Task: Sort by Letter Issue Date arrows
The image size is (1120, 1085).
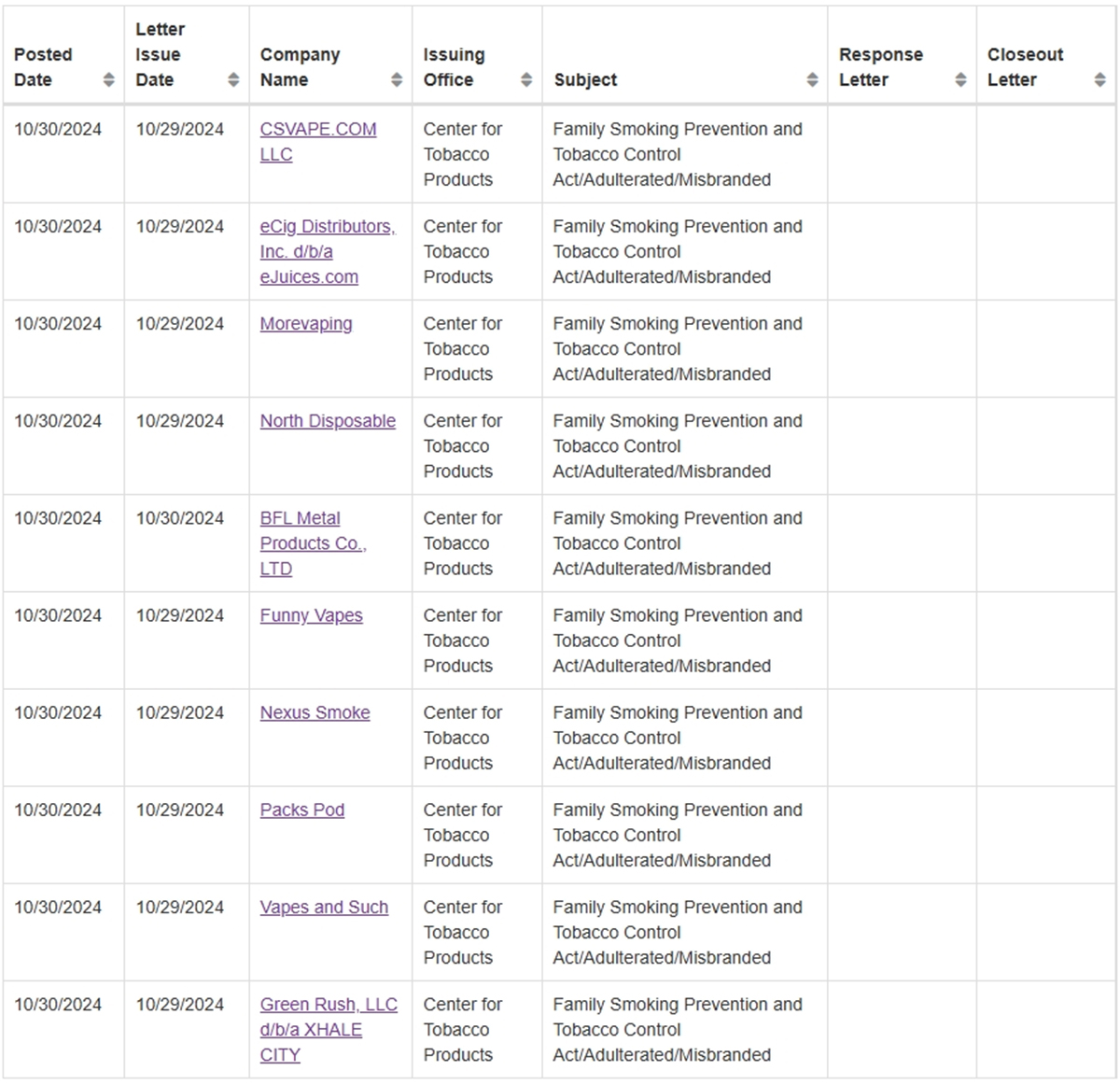Action: tap(233, 79)
